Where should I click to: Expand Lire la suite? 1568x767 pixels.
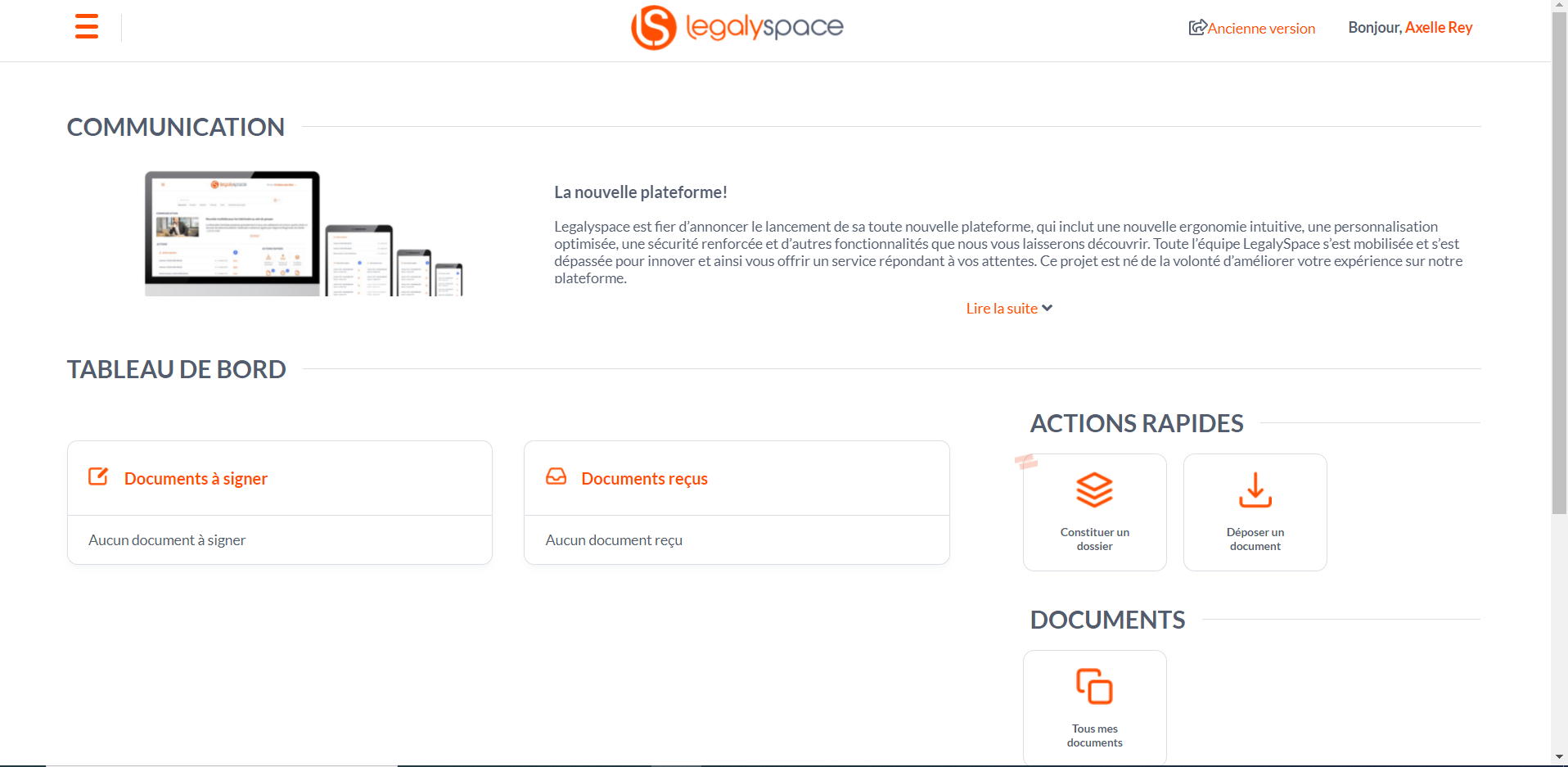1002,309
